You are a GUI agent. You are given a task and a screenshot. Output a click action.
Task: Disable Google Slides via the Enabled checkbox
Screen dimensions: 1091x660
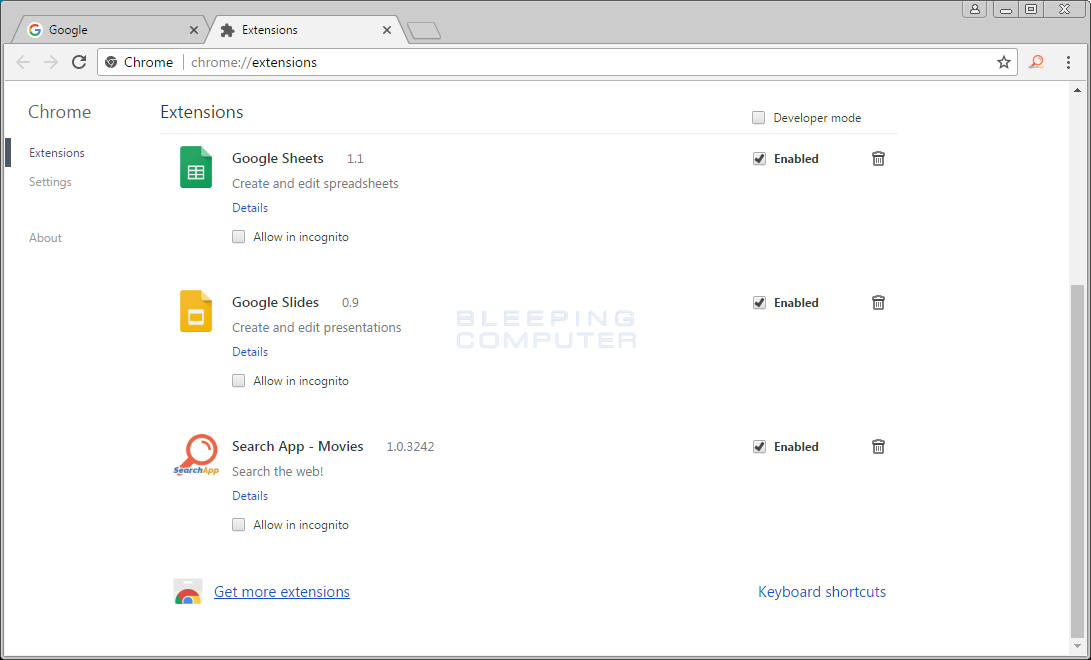[759, 303]
